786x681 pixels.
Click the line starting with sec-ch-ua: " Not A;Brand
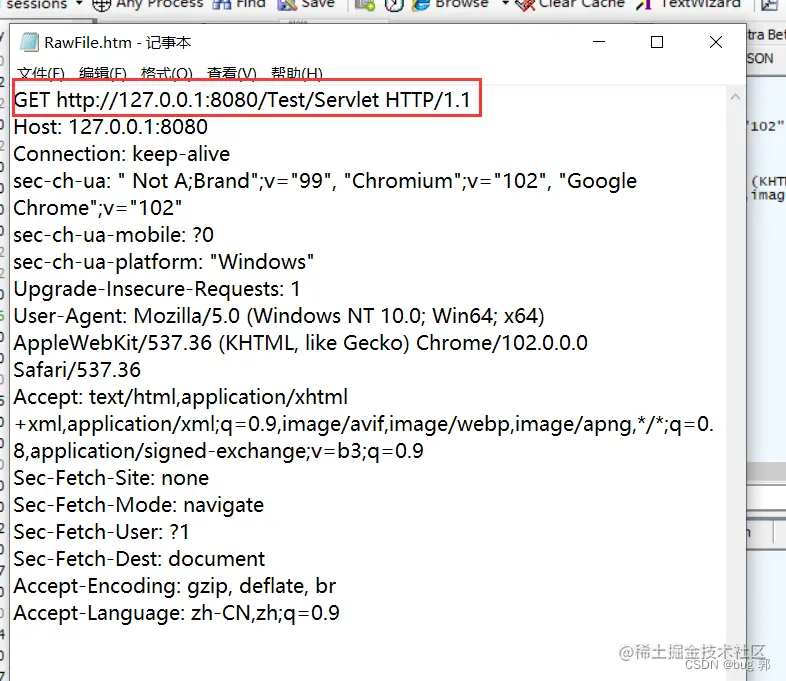tap(325, 181)
